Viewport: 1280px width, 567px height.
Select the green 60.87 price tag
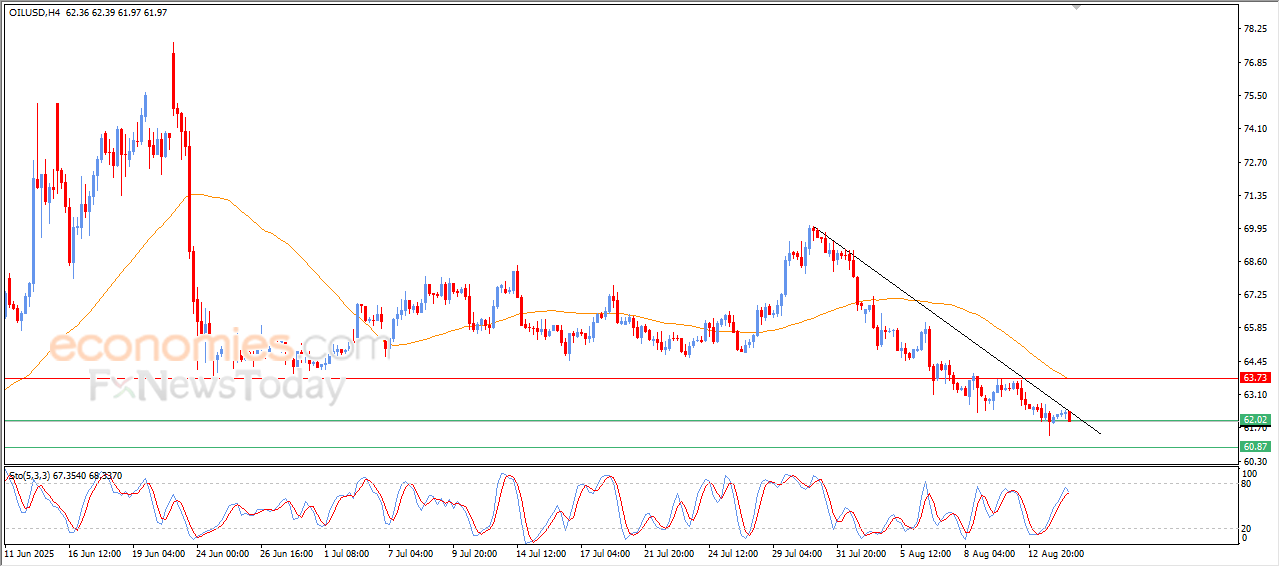pos(1255,446)
